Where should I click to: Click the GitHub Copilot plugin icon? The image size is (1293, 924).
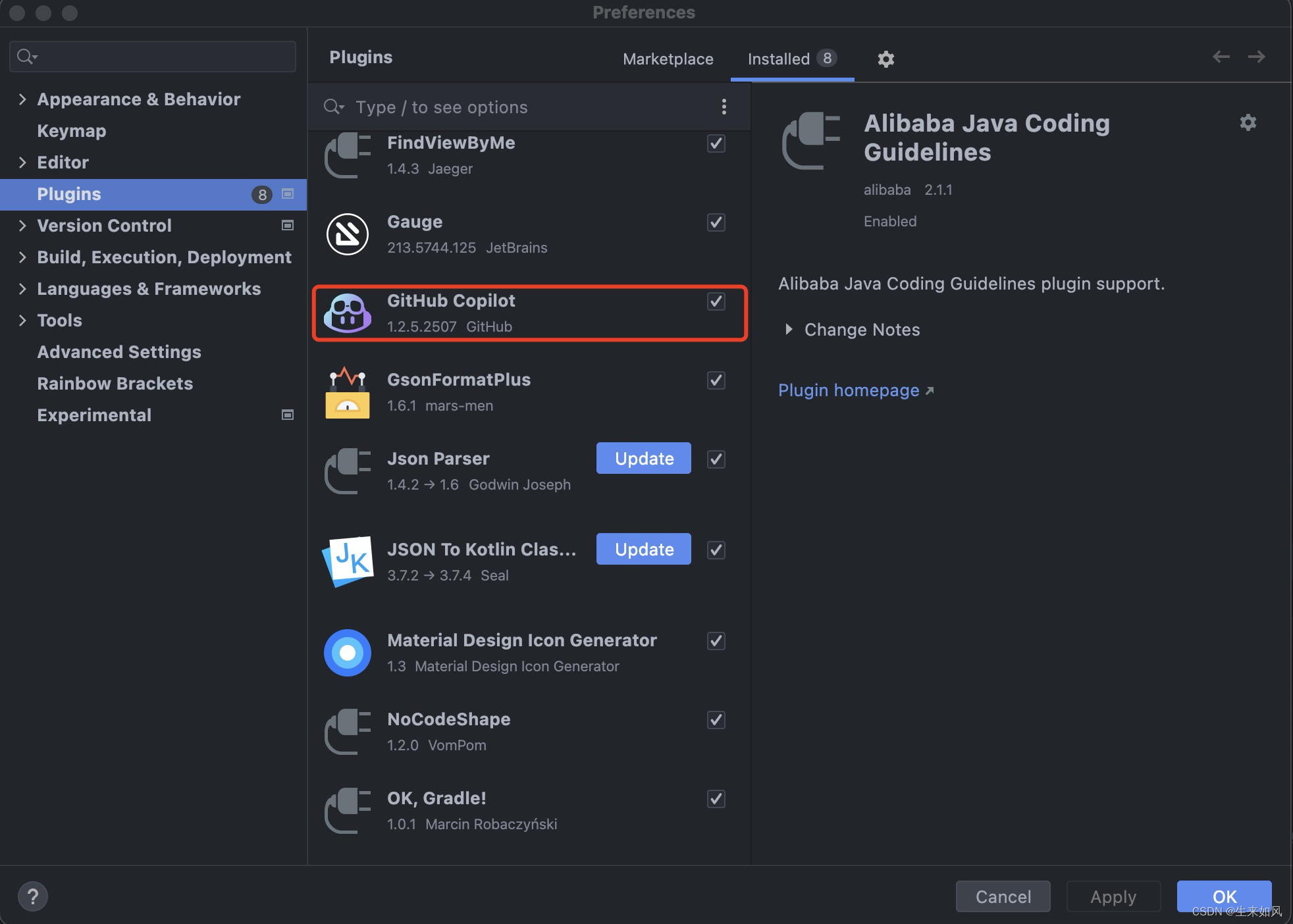click(x=348, y=313)
